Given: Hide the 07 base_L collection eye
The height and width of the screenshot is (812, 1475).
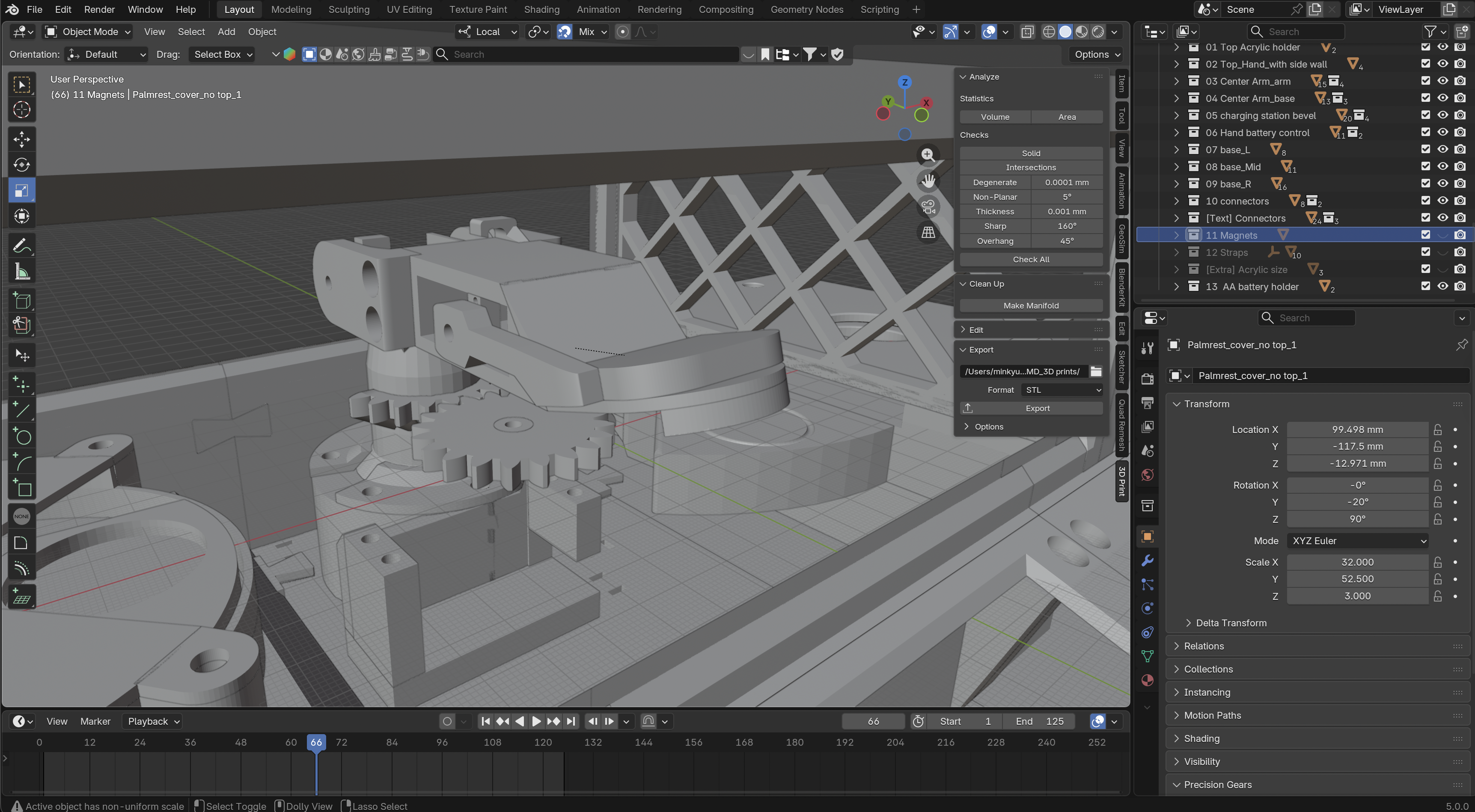Looking at the screenshot, I should (x=1442, y=149).
